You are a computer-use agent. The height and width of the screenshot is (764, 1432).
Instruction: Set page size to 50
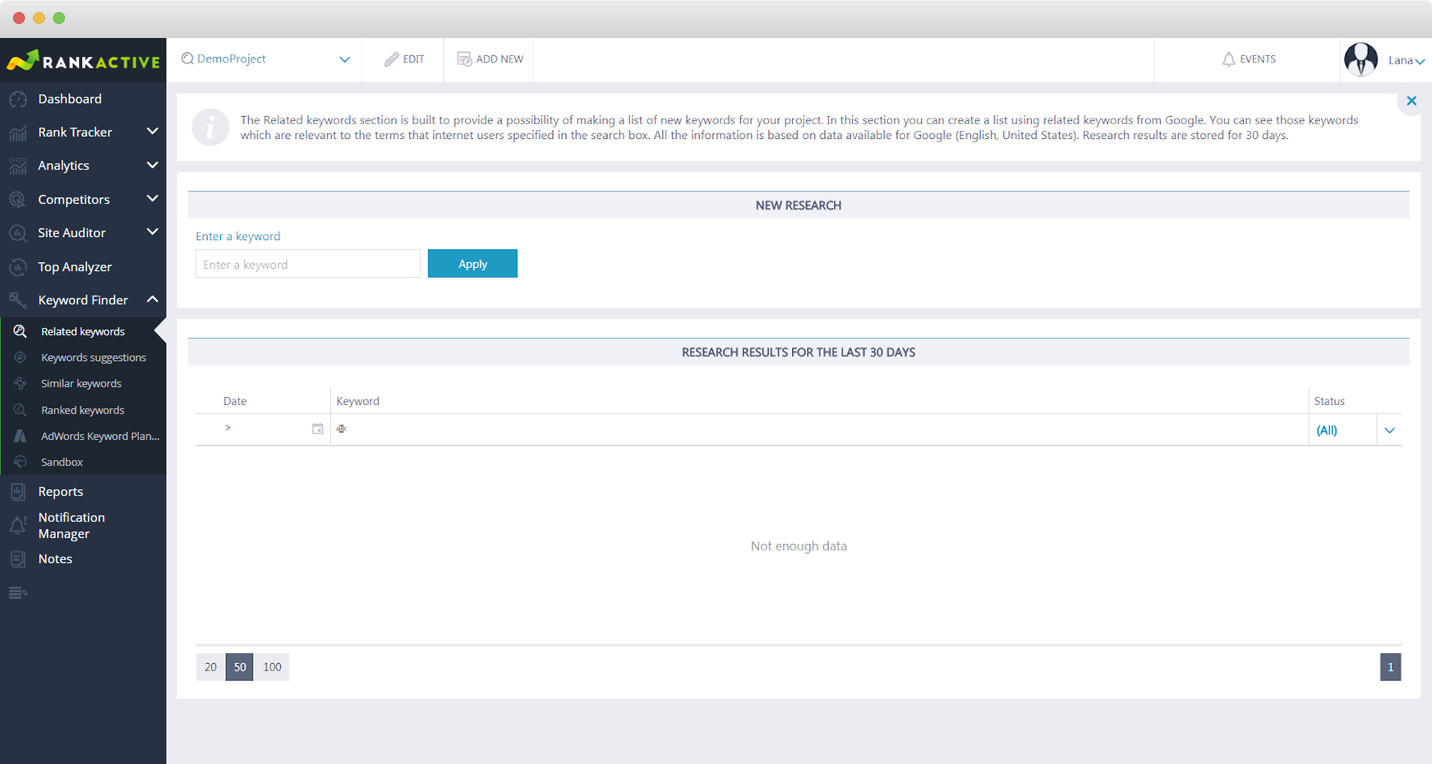[x=240, y=667]
